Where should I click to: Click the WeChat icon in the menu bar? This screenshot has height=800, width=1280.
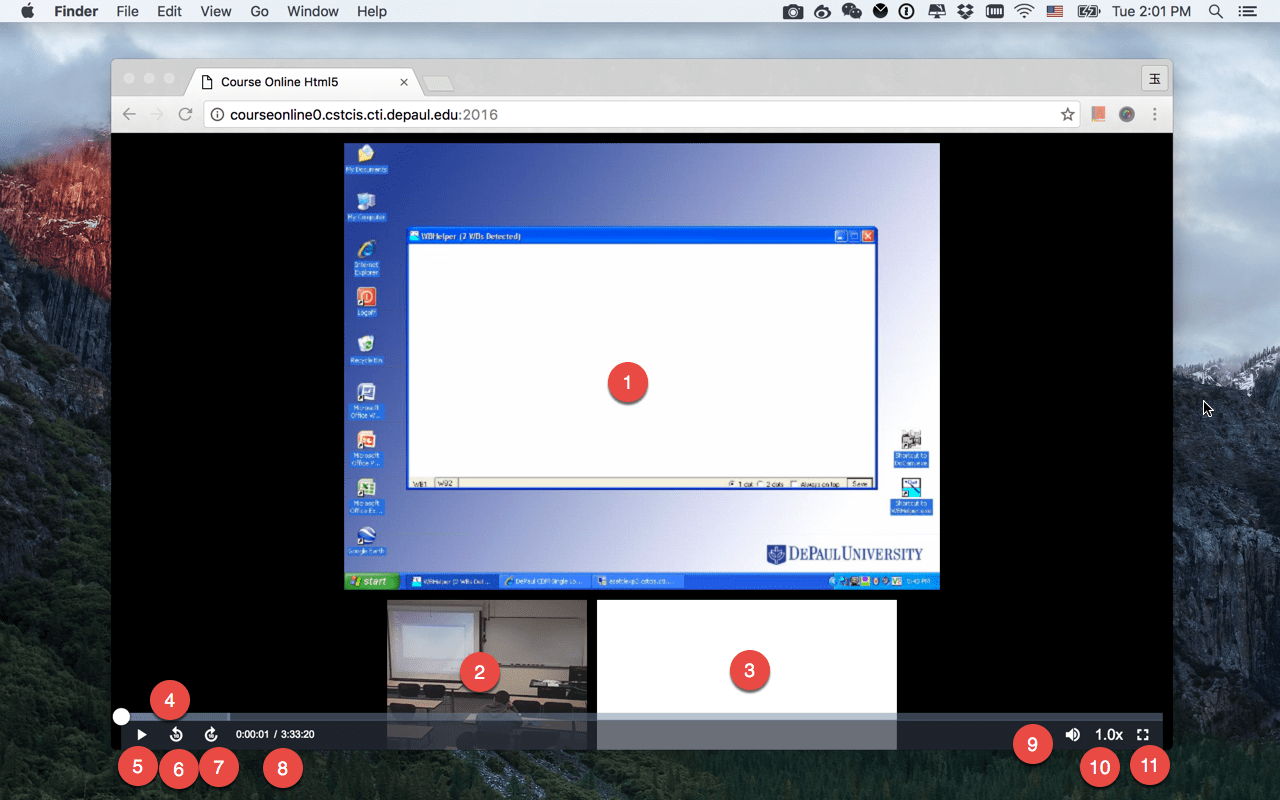coord(852,11)
